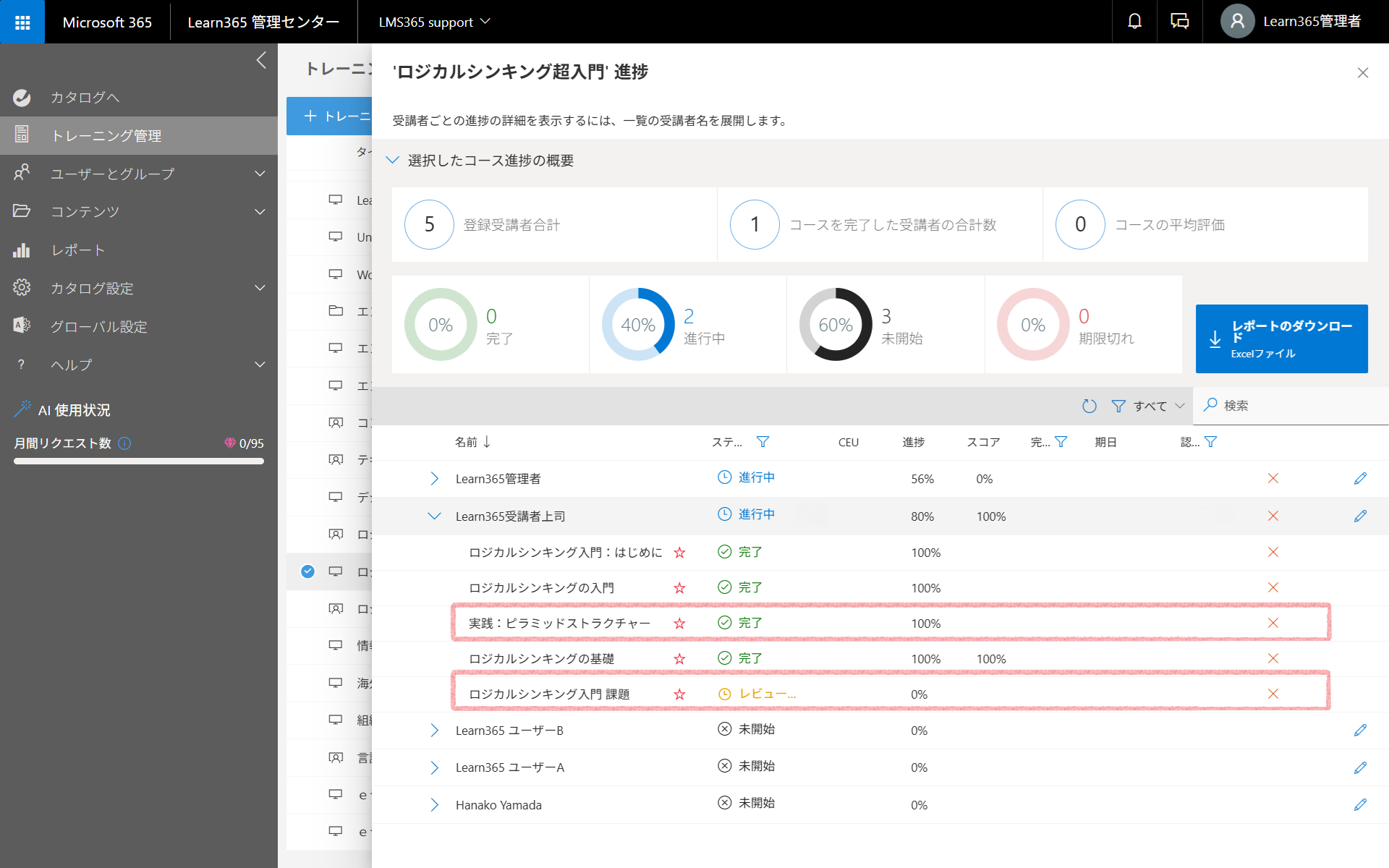
Task: Close the progress panel
Action: [1363, 72]
